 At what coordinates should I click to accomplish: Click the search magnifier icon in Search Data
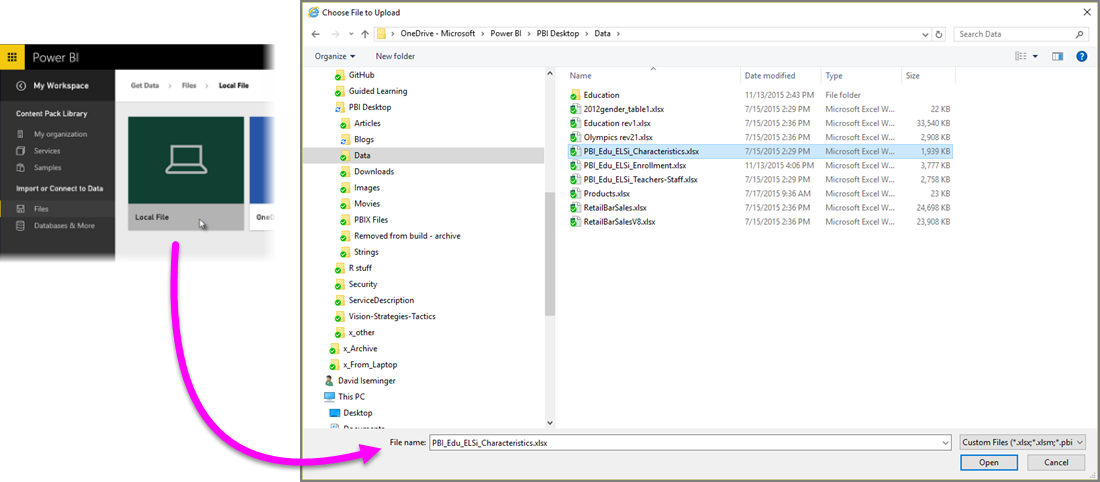[1080, 34]
